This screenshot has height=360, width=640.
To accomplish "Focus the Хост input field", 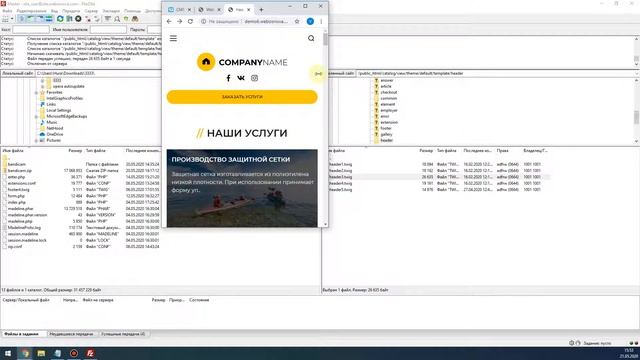I will click(31, 29).
